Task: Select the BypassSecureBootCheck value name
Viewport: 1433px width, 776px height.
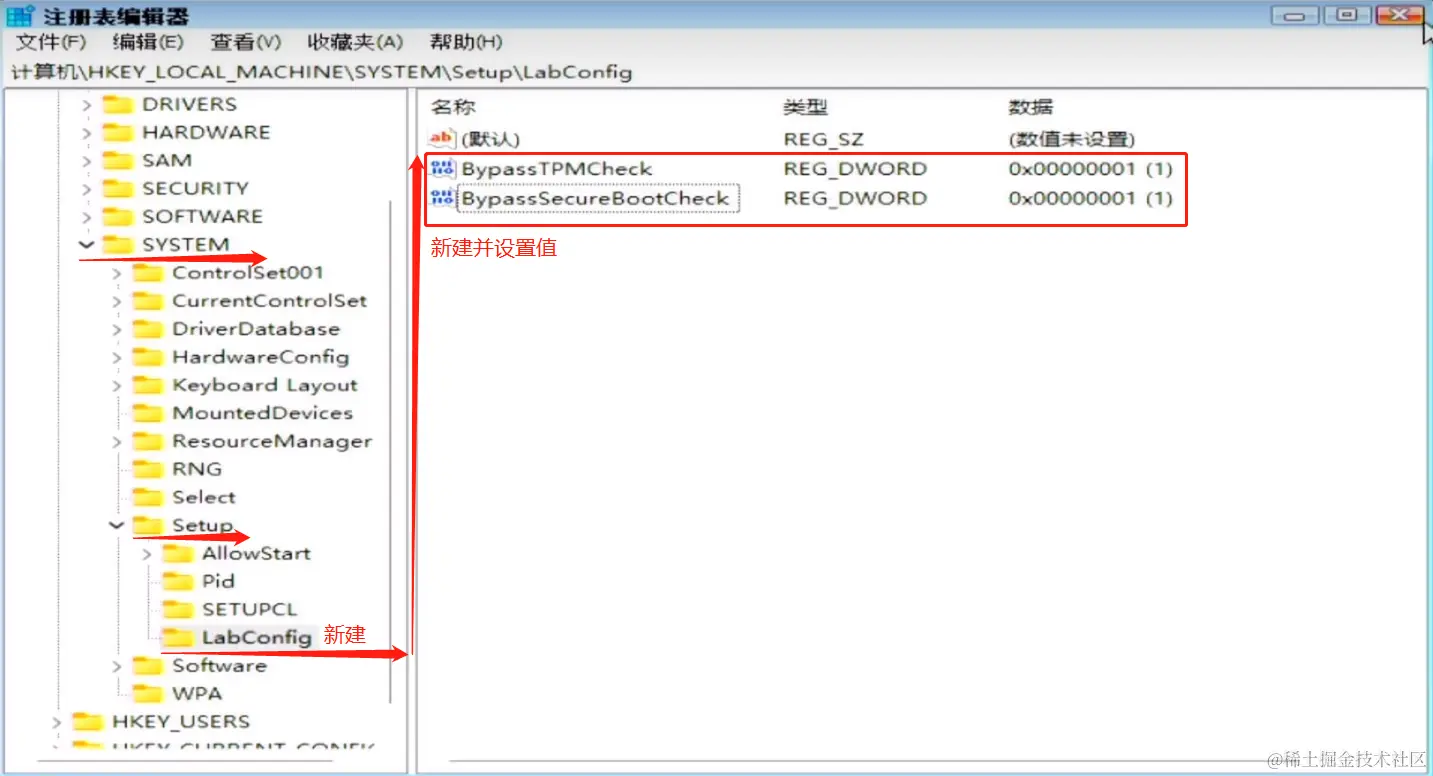Action: point(596,199)
